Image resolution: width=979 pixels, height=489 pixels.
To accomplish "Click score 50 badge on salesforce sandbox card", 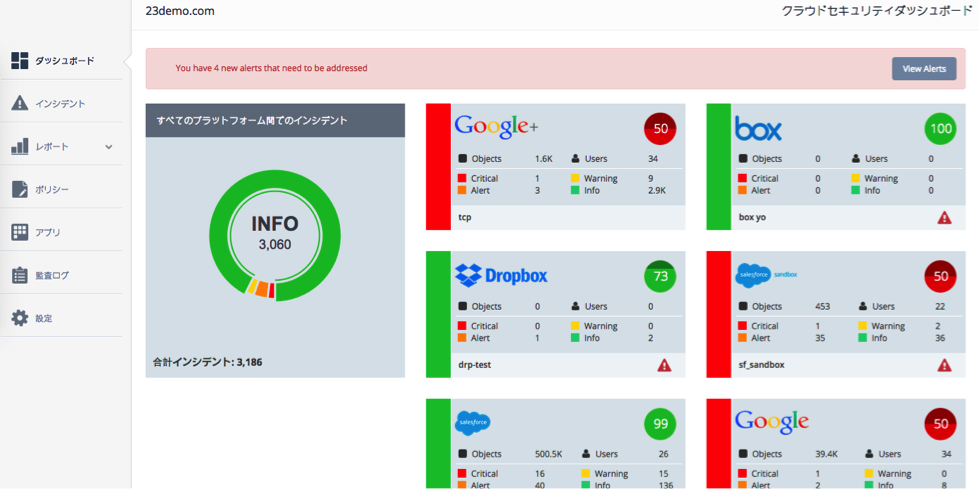I will pos(941,277).
